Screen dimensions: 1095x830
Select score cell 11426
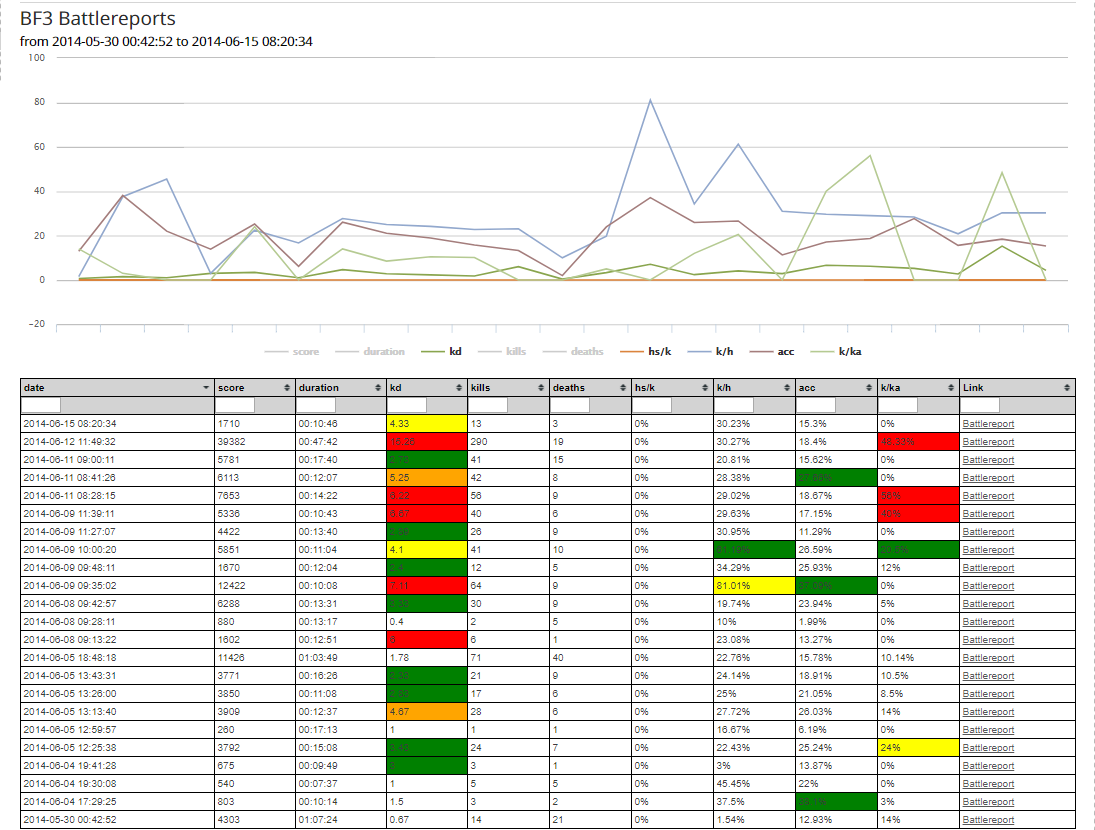pos(255,658)
